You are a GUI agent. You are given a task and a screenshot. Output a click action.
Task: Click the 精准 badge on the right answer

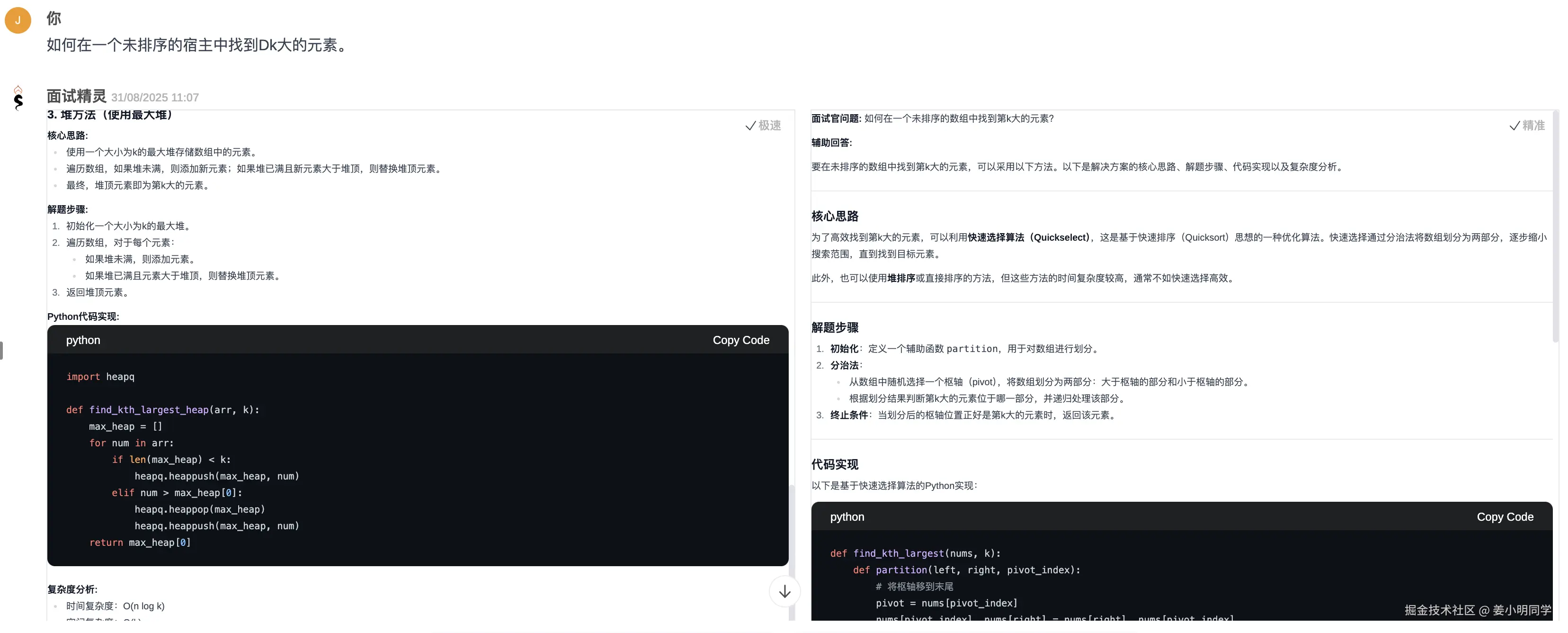click(1534, 126)
